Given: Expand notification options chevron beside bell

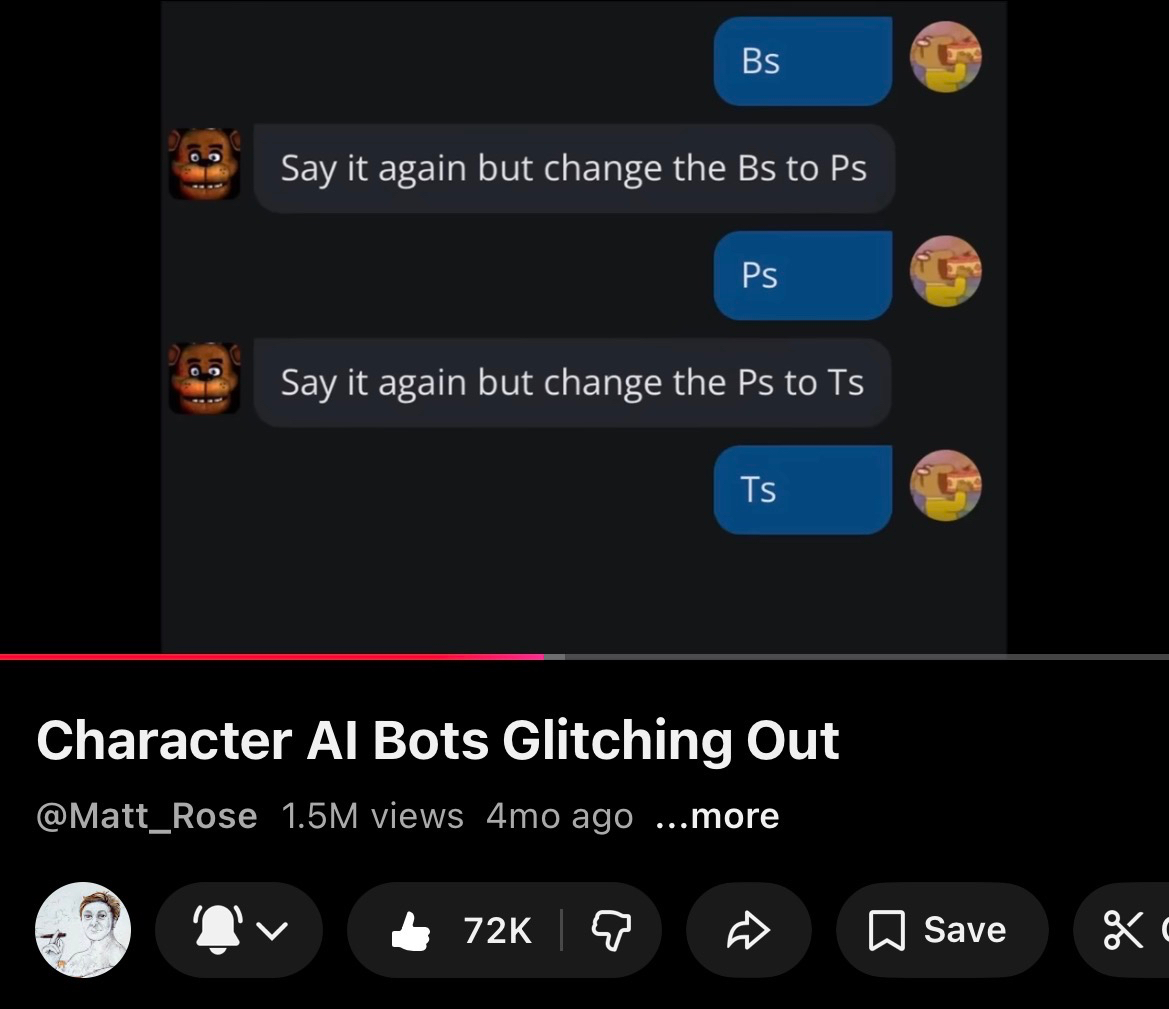Looking at the screenshot, I should tap(272, 931).
